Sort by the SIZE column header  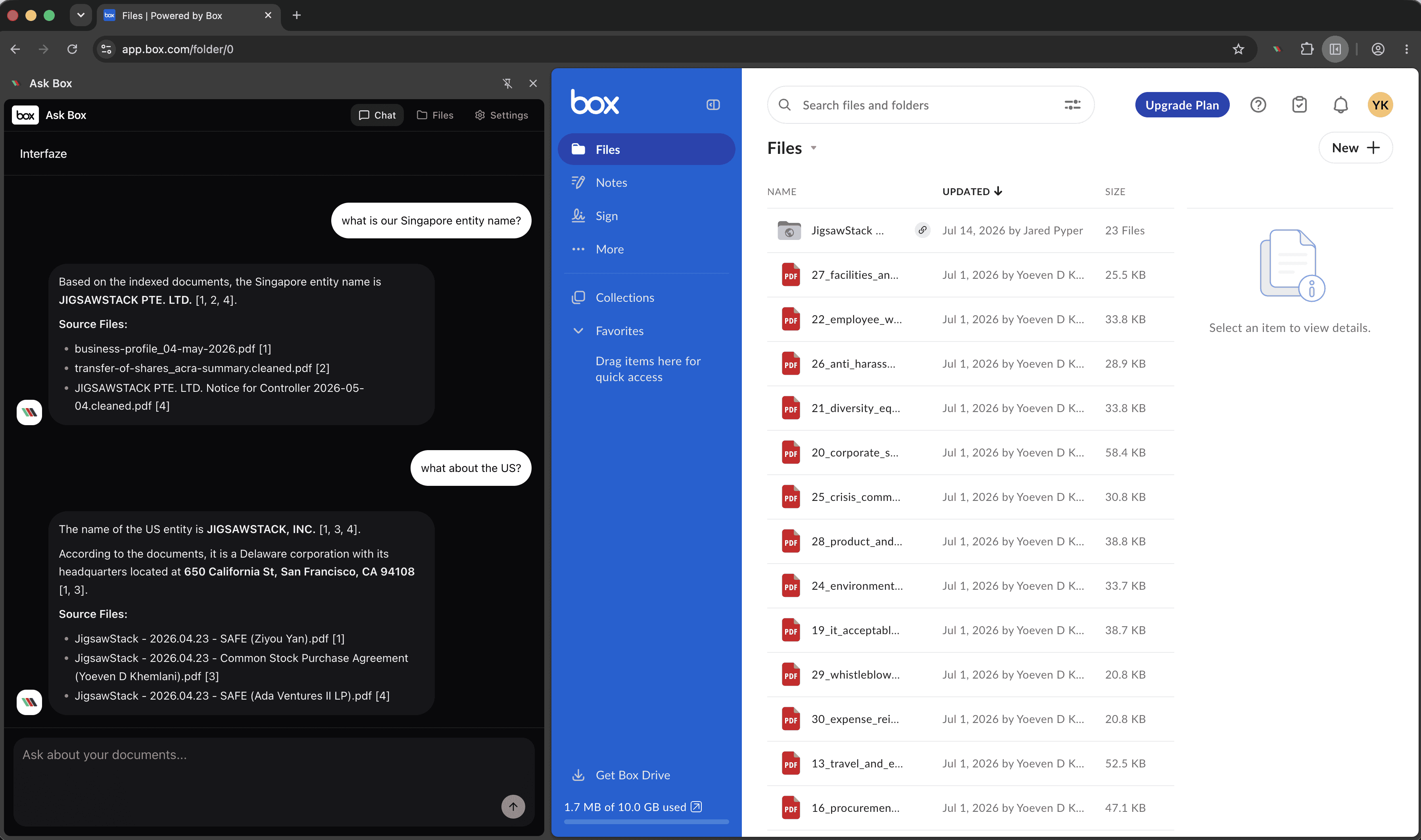pos(1115,191)
